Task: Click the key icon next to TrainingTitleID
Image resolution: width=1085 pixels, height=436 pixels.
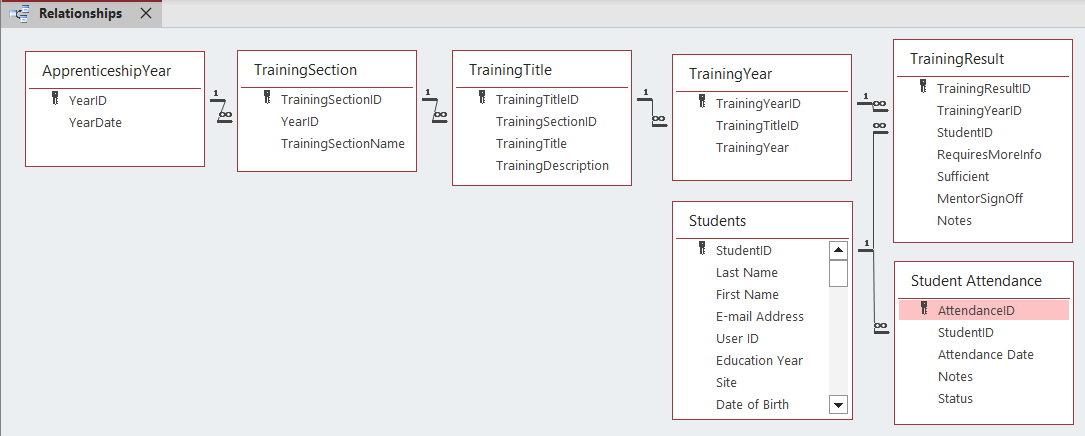Action: [482, 99]
